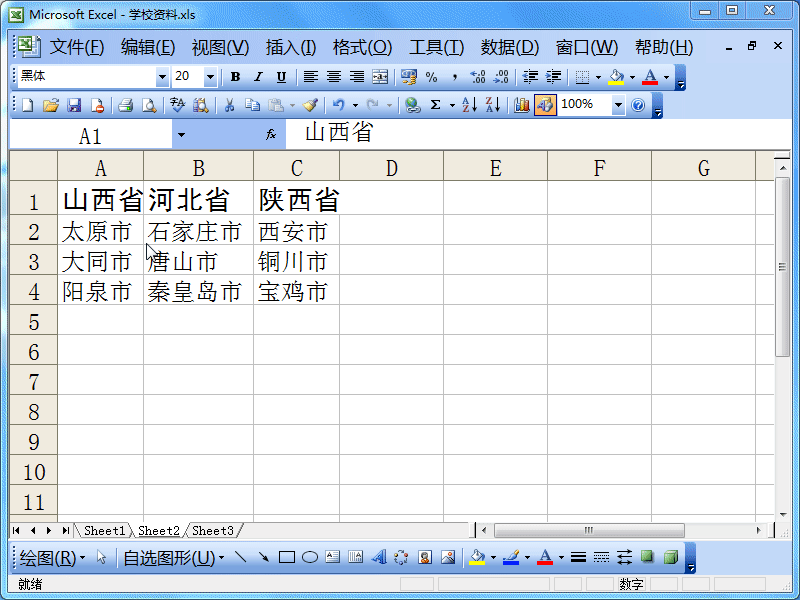
Task: Toggle underline formatting
Action: click(x=281, y=77)
